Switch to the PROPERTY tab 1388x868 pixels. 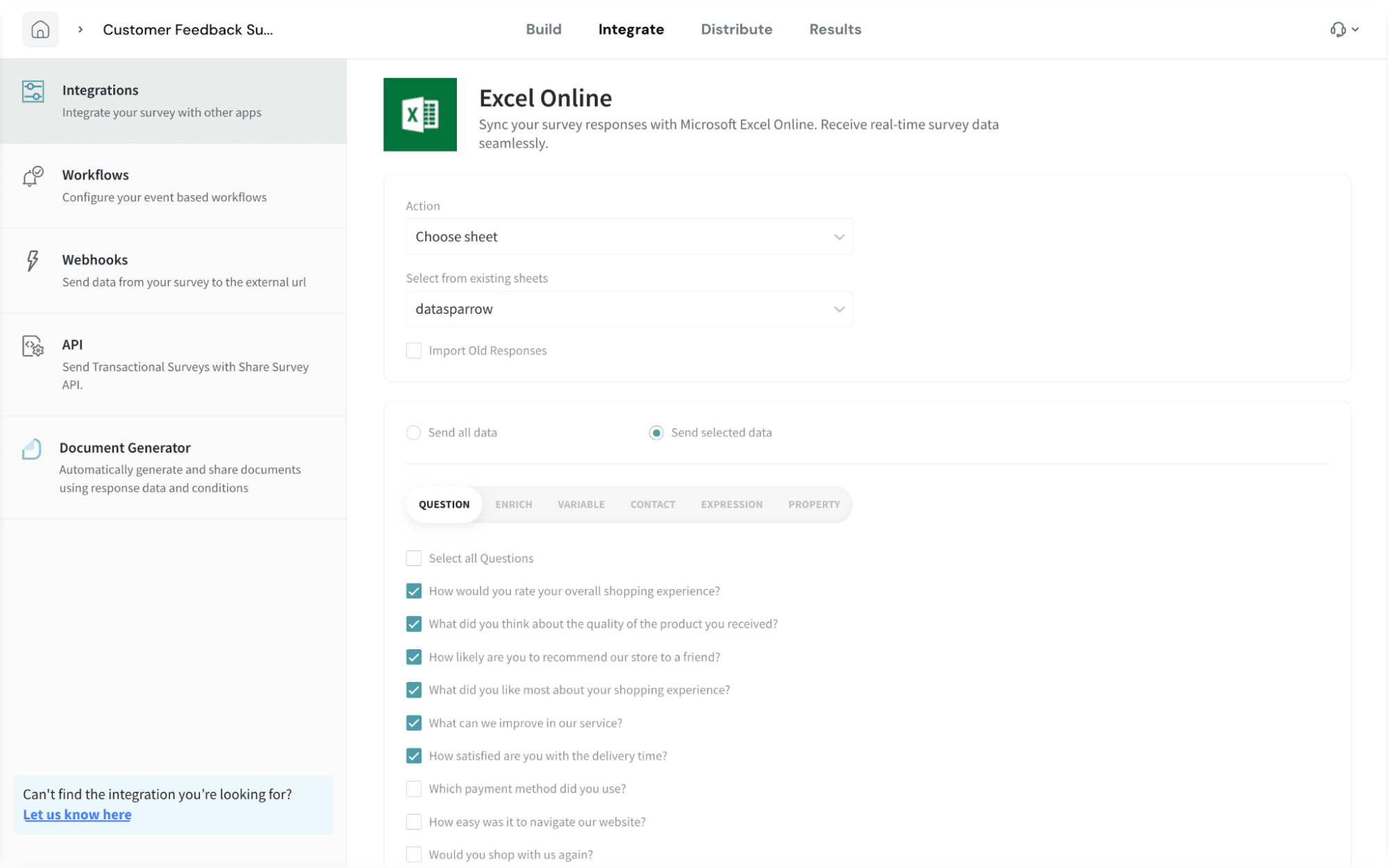point(814,504)
